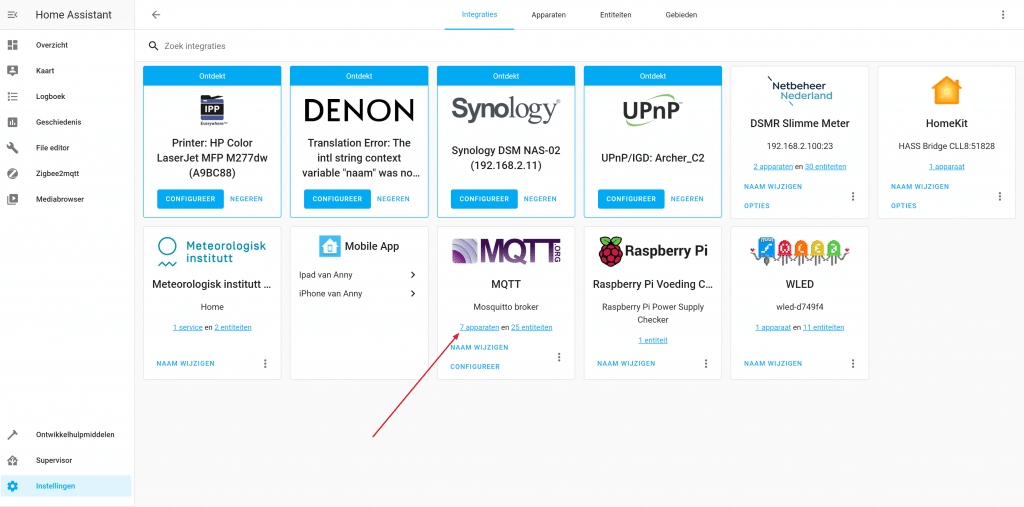1024x507 pixels.
Task: Open DSMR 30 entiteiten link
Action: click(826, 167)
